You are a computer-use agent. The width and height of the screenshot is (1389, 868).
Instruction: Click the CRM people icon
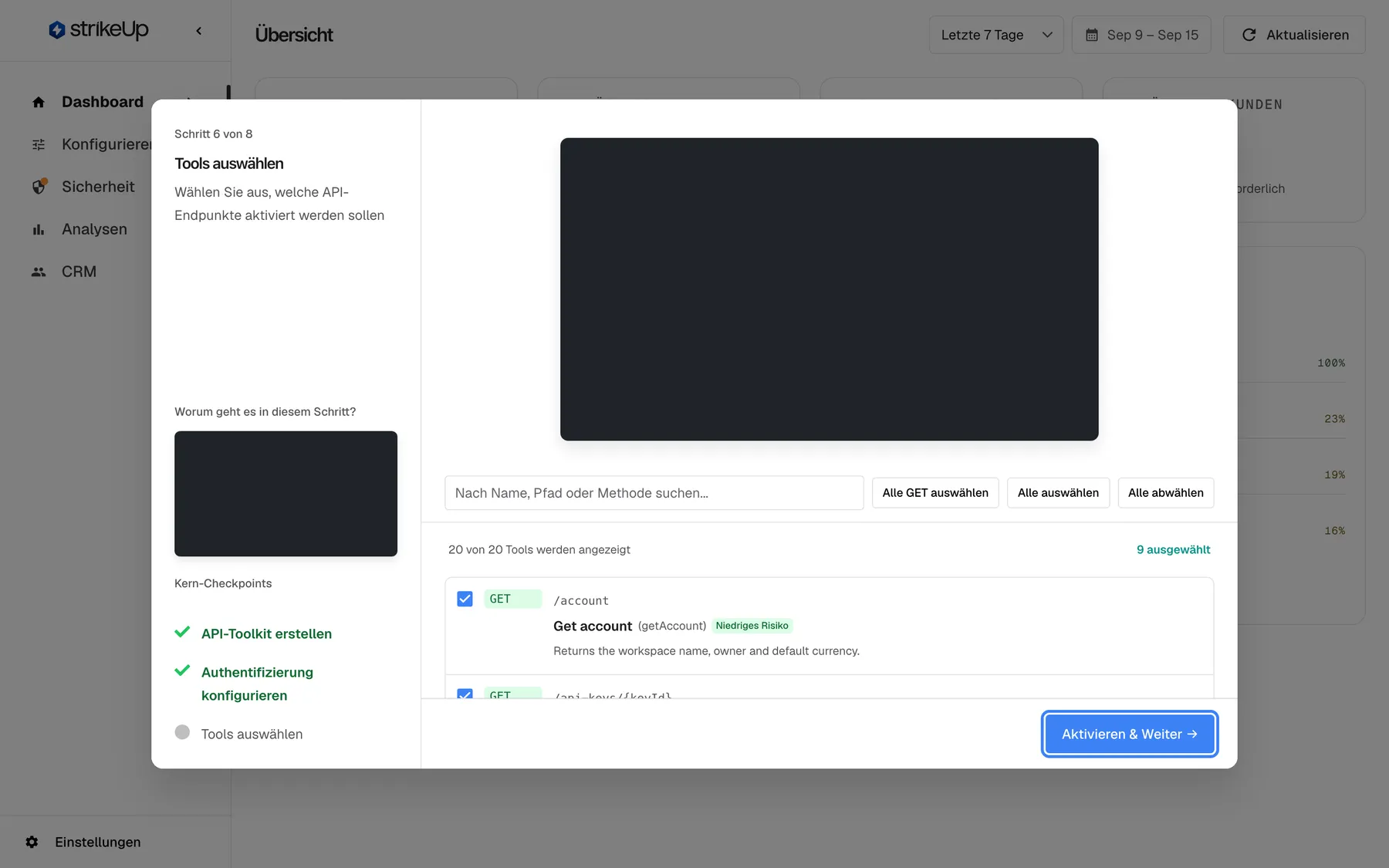[39, 272]
